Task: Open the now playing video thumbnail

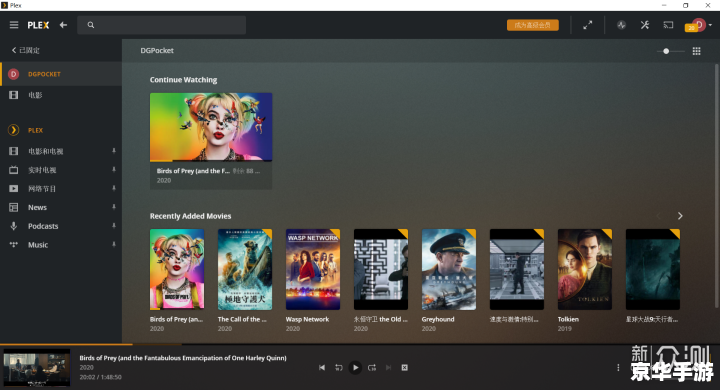Action: tap(37, 367)
